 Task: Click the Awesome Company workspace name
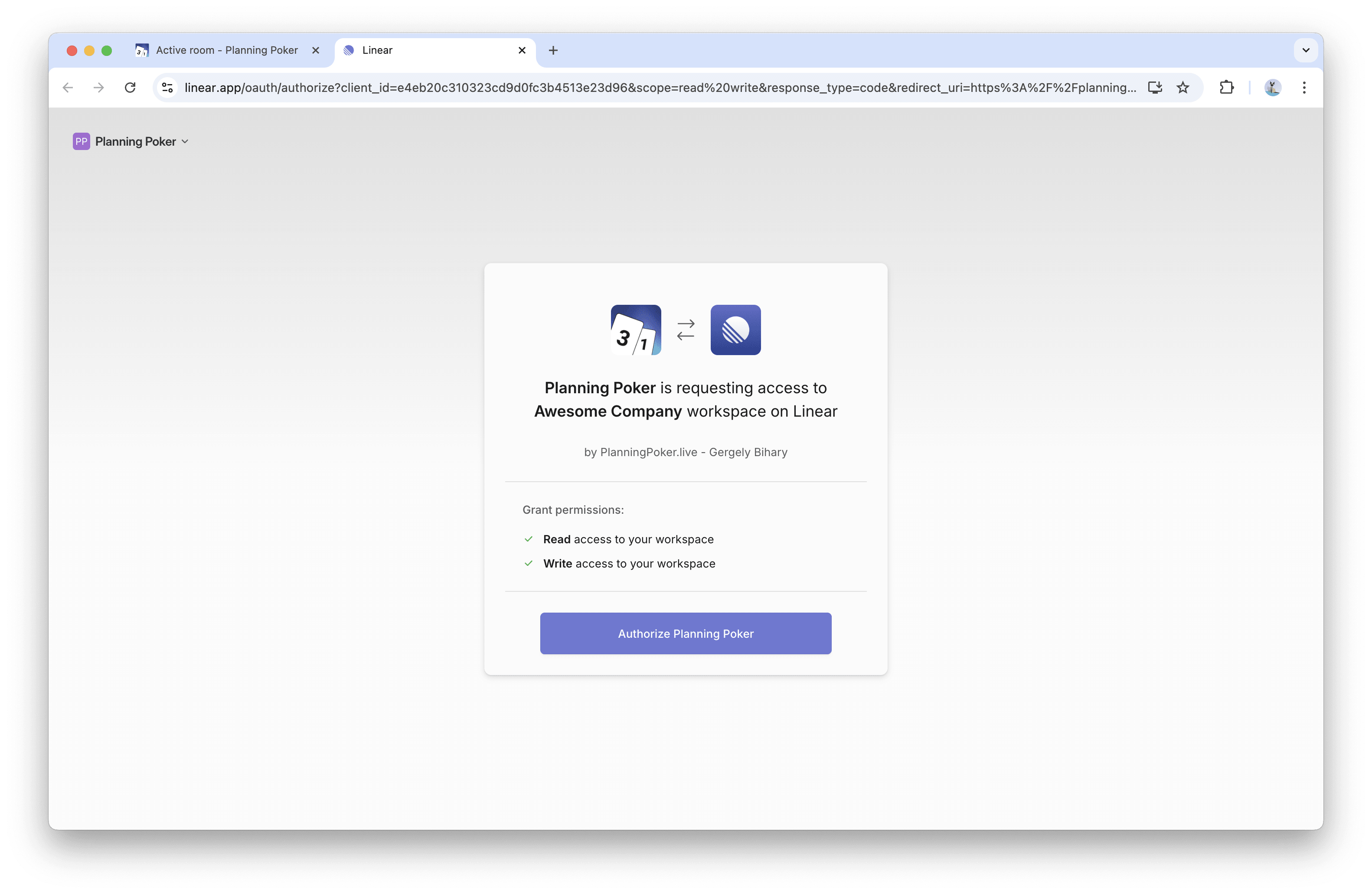[x=608, y=411]
